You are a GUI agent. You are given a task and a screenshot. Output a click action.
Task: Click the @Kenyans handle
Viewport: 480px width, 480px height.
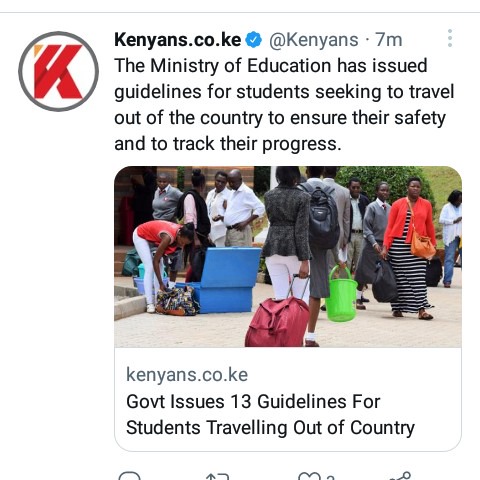313,40
